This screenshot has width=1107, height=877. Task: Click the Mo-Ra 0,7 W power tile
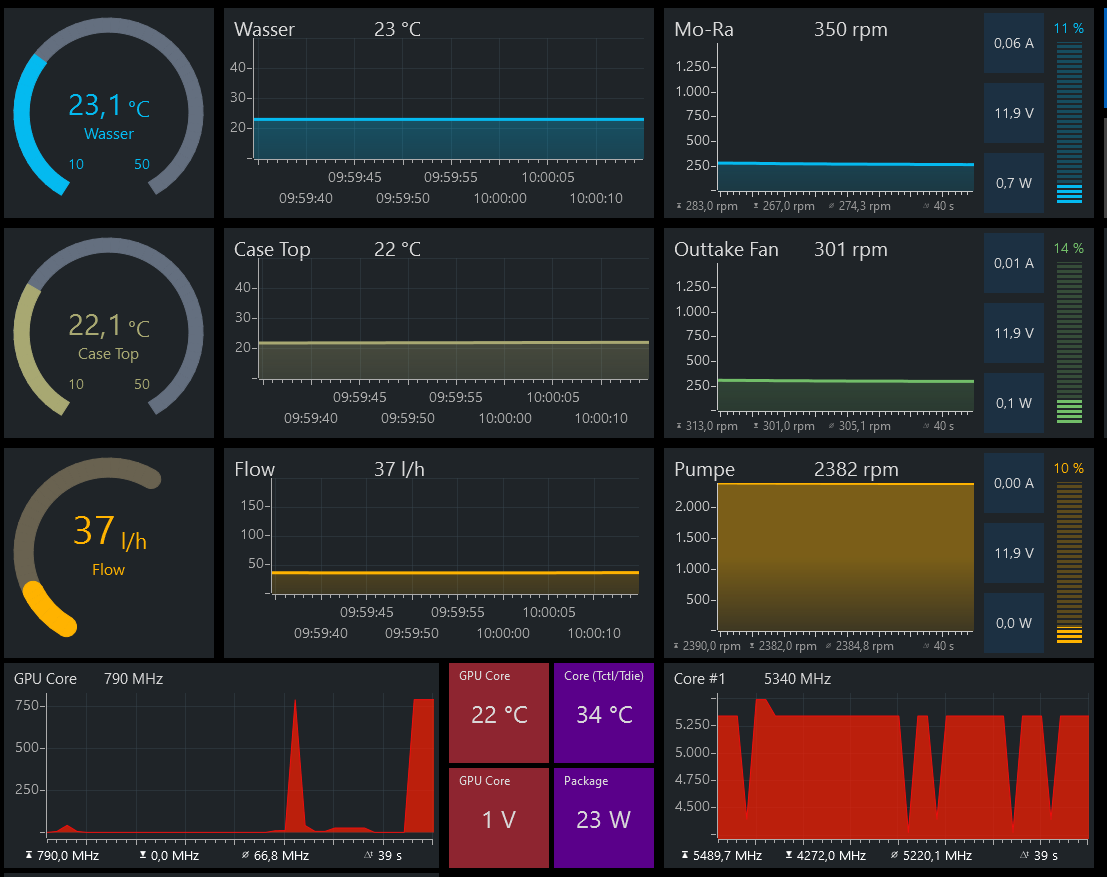(1014, 183)
